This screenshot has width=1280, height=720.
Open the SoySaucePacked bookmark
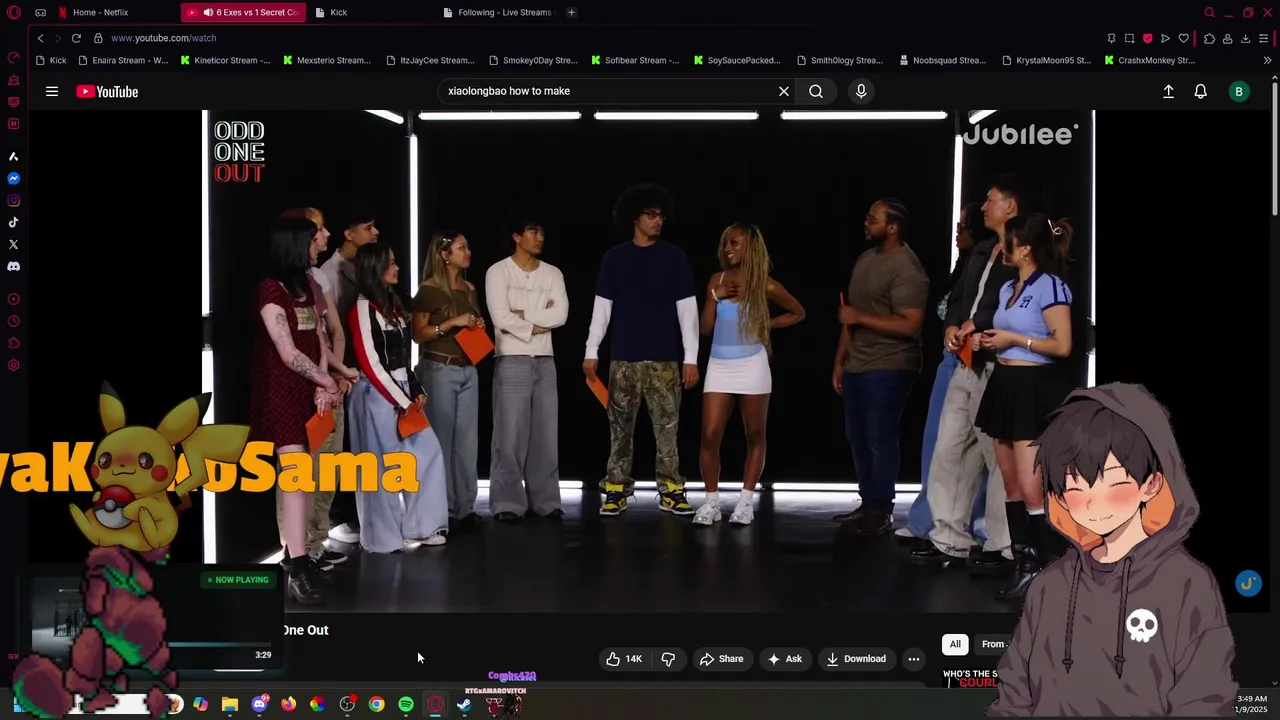click(x=736, y=60)
